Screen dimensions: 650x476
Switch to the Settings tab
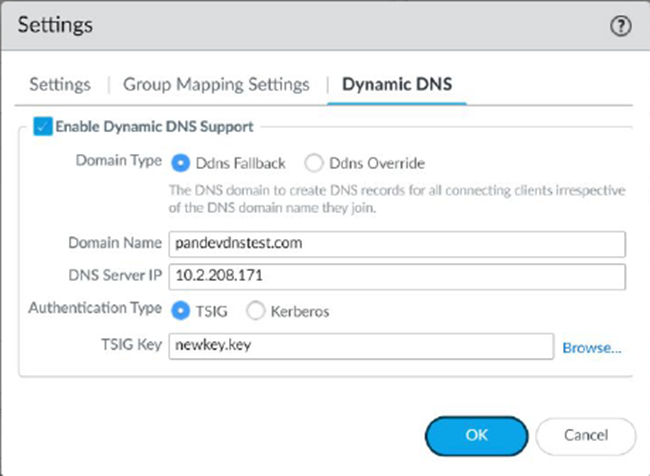point(59,84)
